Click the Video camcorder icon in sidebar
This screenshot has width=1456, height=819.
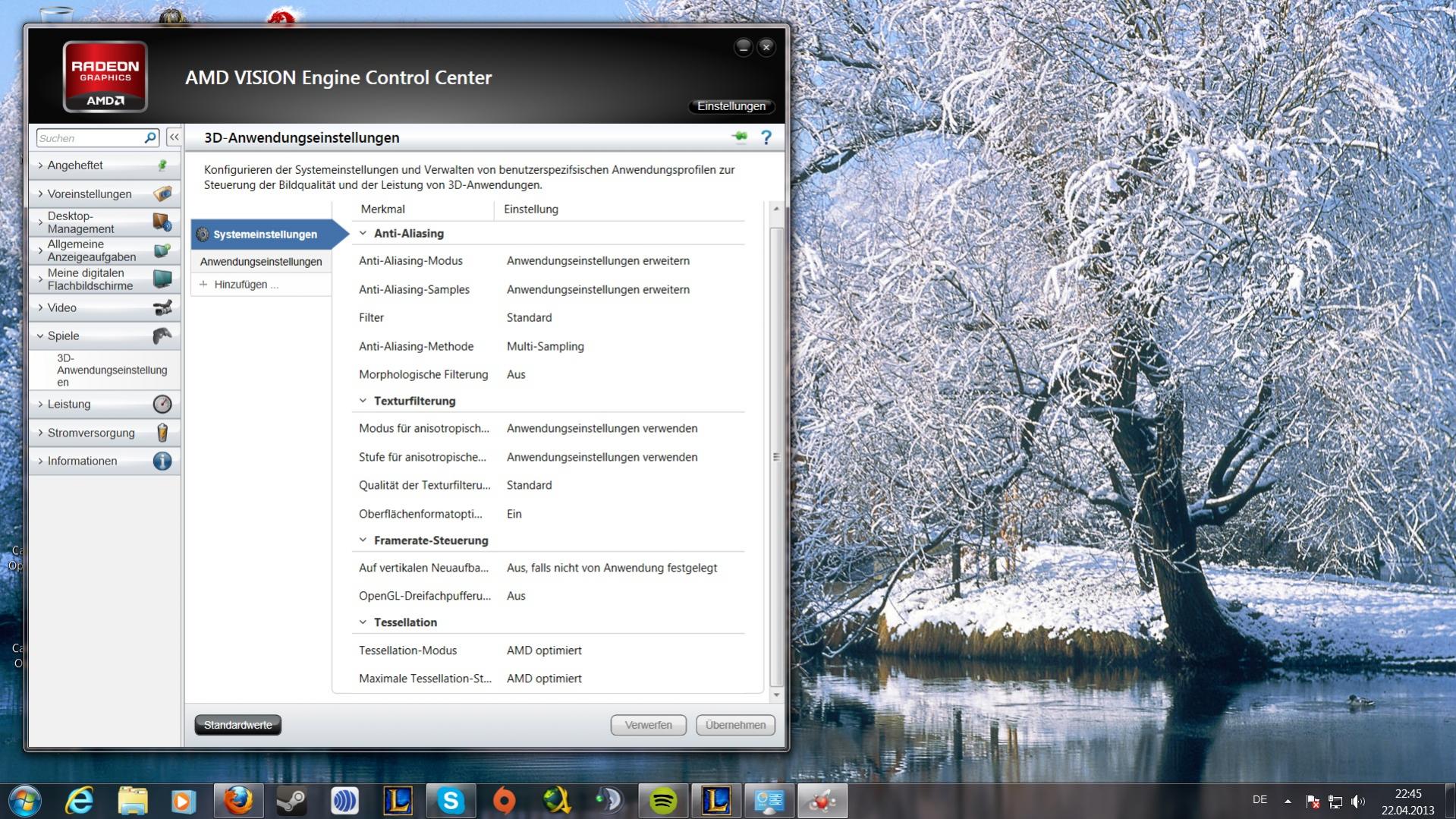coord(162,307)
